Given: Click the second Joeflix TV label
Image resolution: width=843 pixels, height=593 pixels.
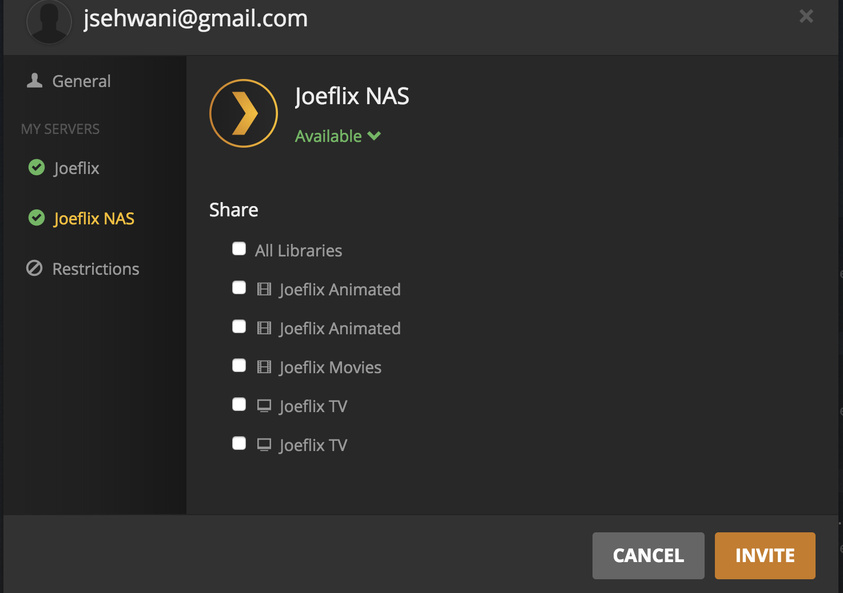Looking at the screenshot, I should click(313, 445).
